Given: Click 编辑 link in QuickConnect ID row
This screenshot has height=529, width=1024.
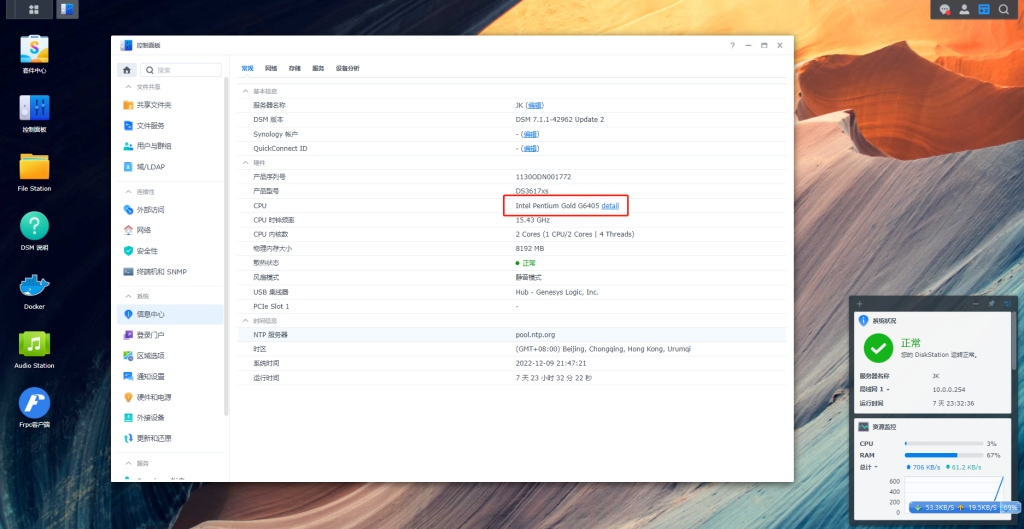Looking at the screenshot, I should pos(530,148).
